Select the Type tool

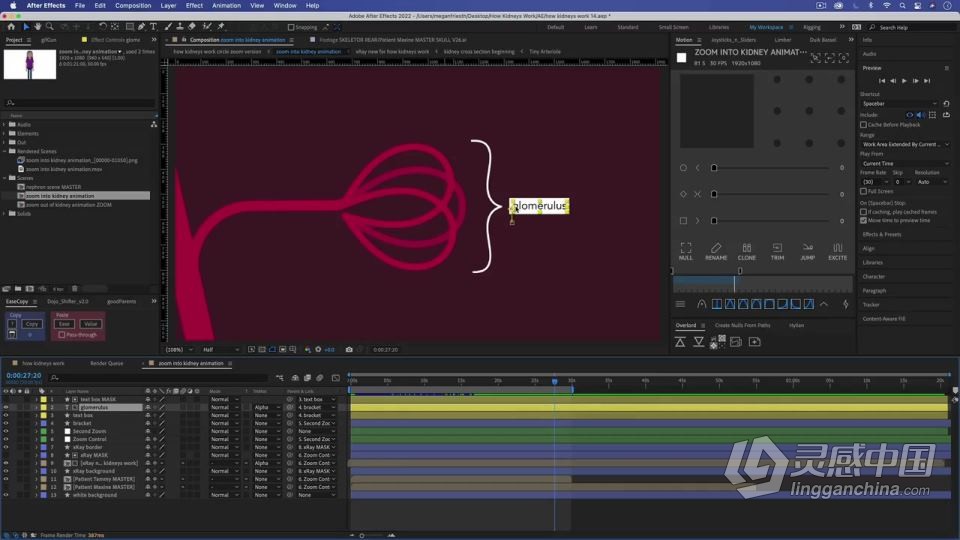click(x=153, y=27)
